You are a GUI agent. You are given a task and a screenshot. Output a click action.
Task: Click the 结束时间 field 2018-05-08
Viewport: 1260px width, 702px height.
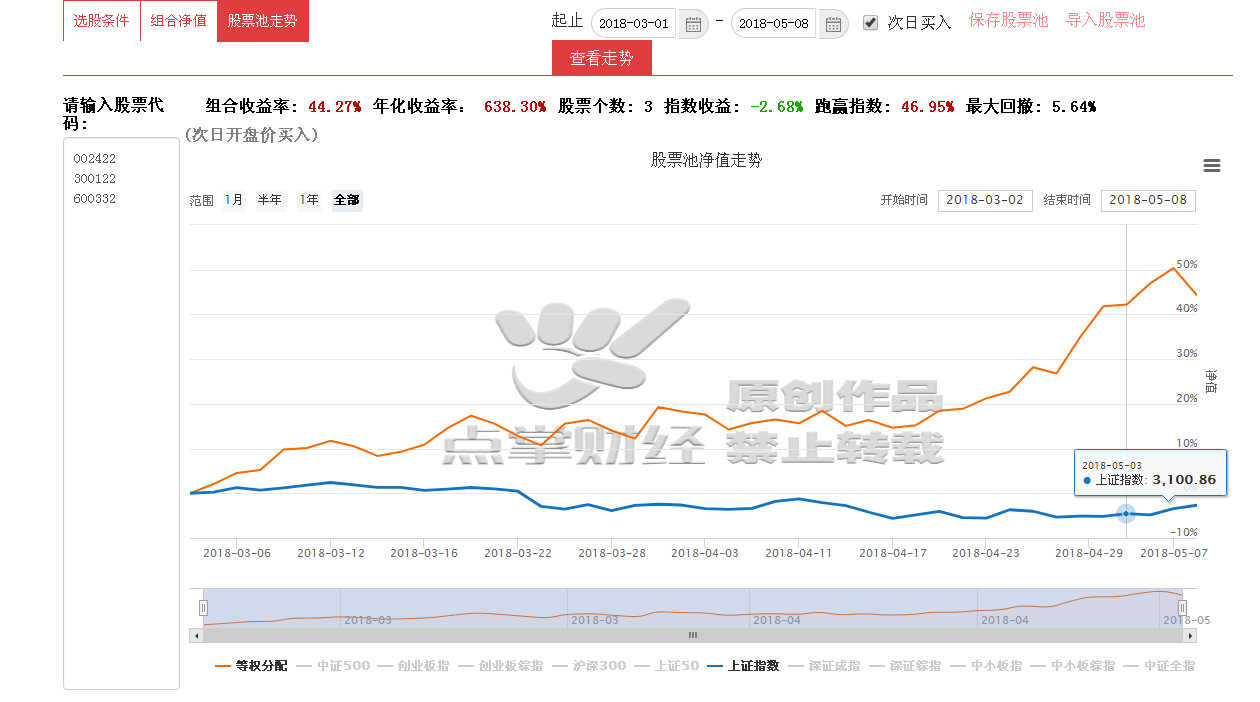point(1148,200)
